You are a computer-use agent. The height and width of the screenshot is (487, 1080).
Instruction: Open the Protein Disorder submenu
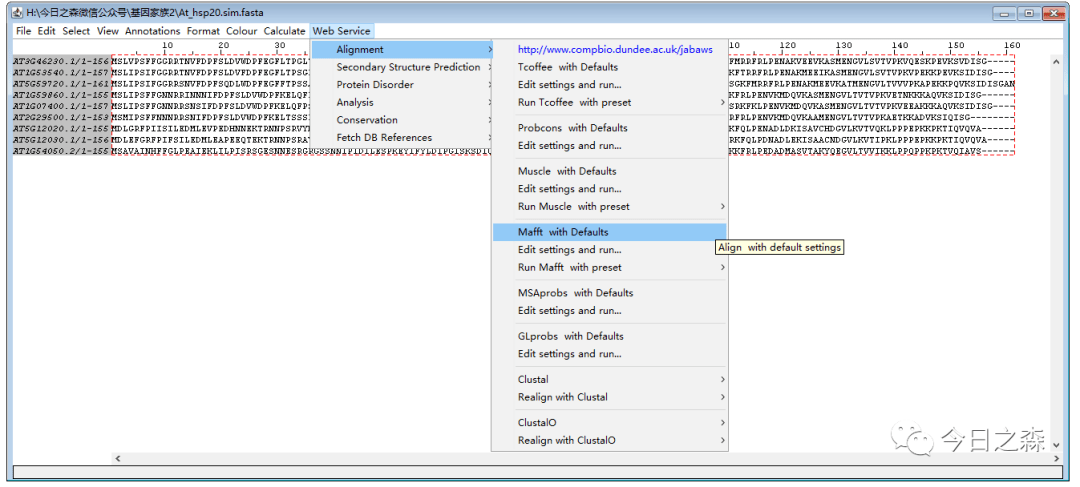(374, 85)
